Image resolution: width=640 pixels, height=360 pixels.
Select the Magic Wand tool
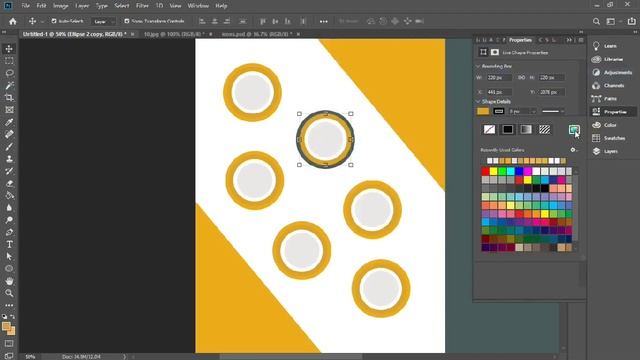click(9, 85)
